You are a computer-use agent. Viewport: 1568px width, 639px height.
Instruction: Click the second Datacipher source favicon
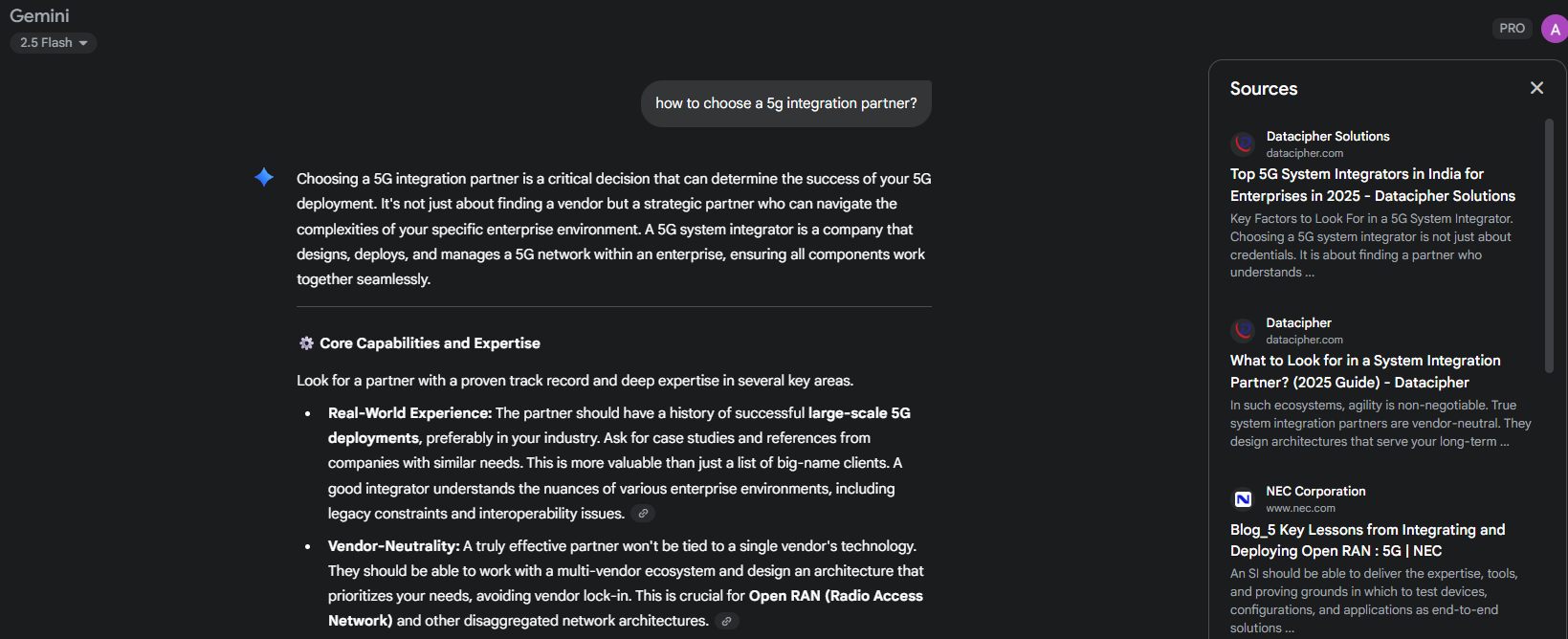pyautogui.click(x=1243, y=331)
